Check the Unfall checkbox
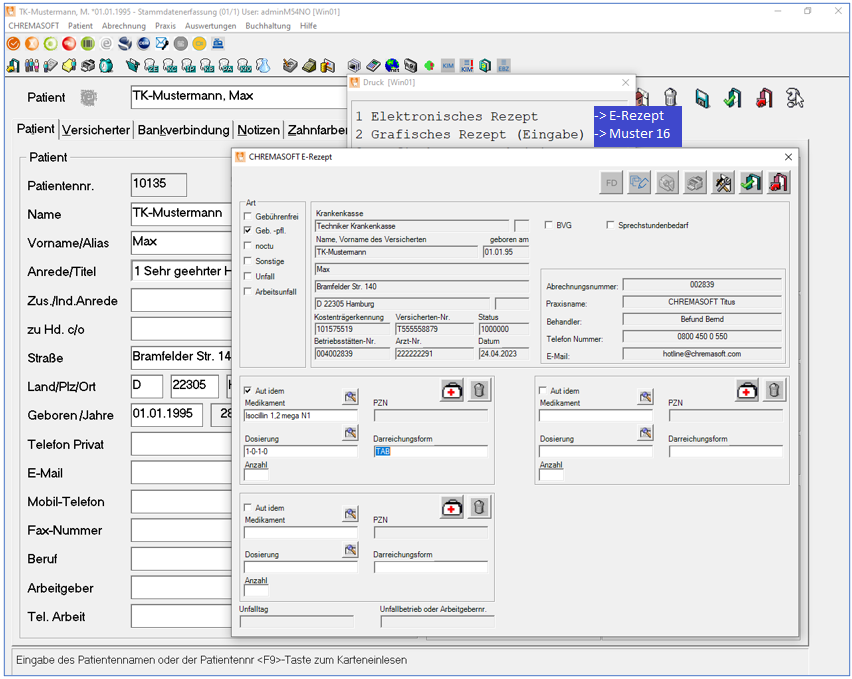 [248, 276]
